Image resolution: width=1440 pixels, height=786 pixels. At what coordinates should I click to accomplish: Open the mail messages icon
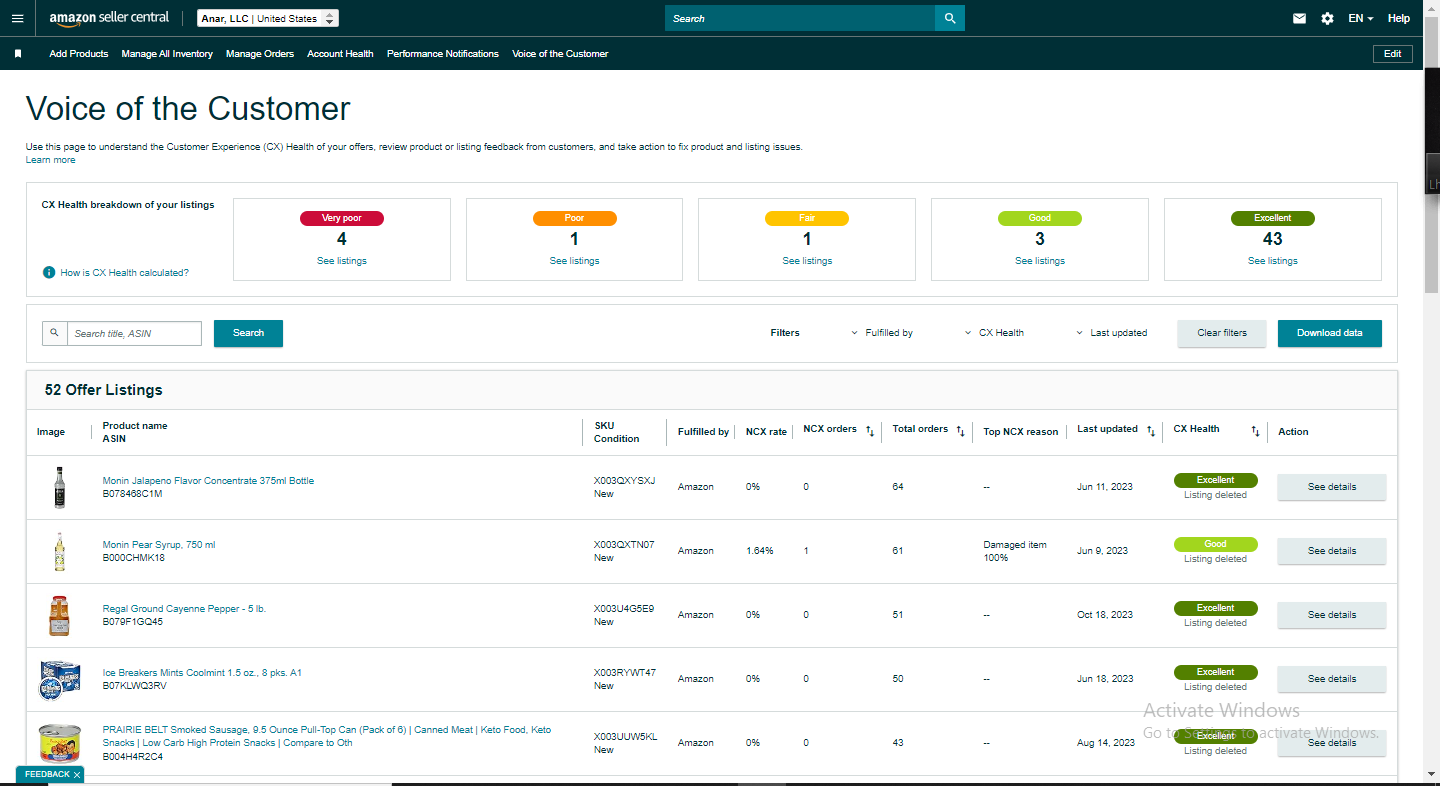(1299, 18)
